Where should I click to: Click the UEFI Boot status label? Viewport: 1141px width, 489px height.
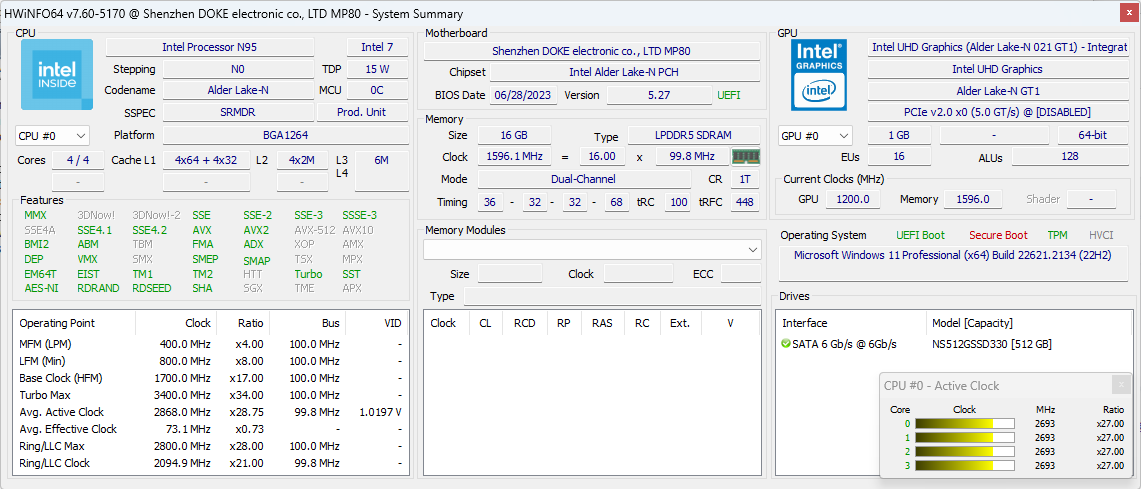coord(921,235)
